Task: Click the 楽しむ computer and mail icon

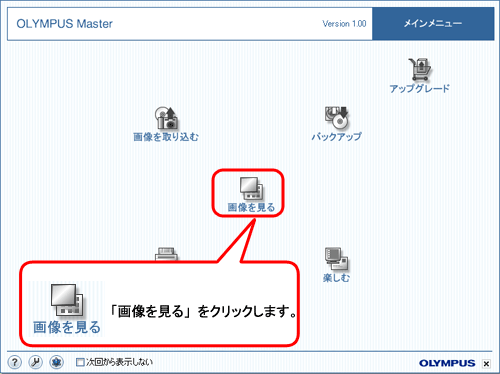Action: click(336, 259)
